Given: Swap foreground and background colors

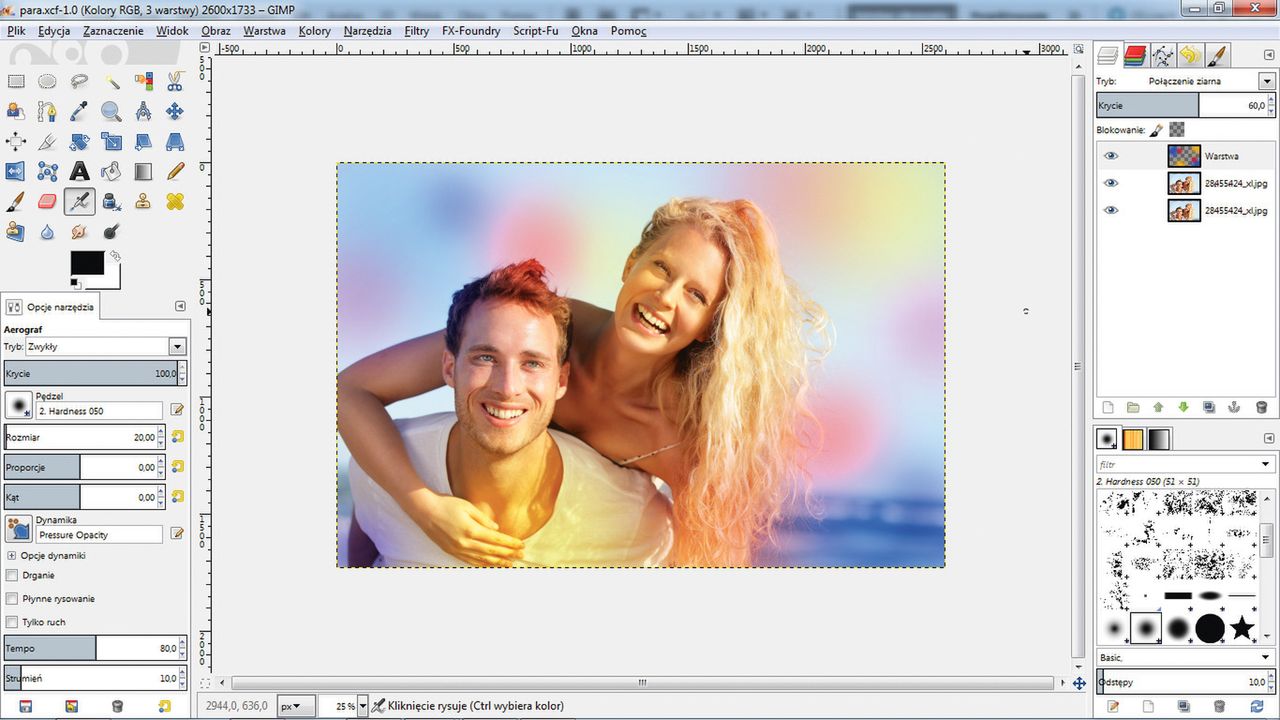Looking at the screenshot, I should coord(115,256).
